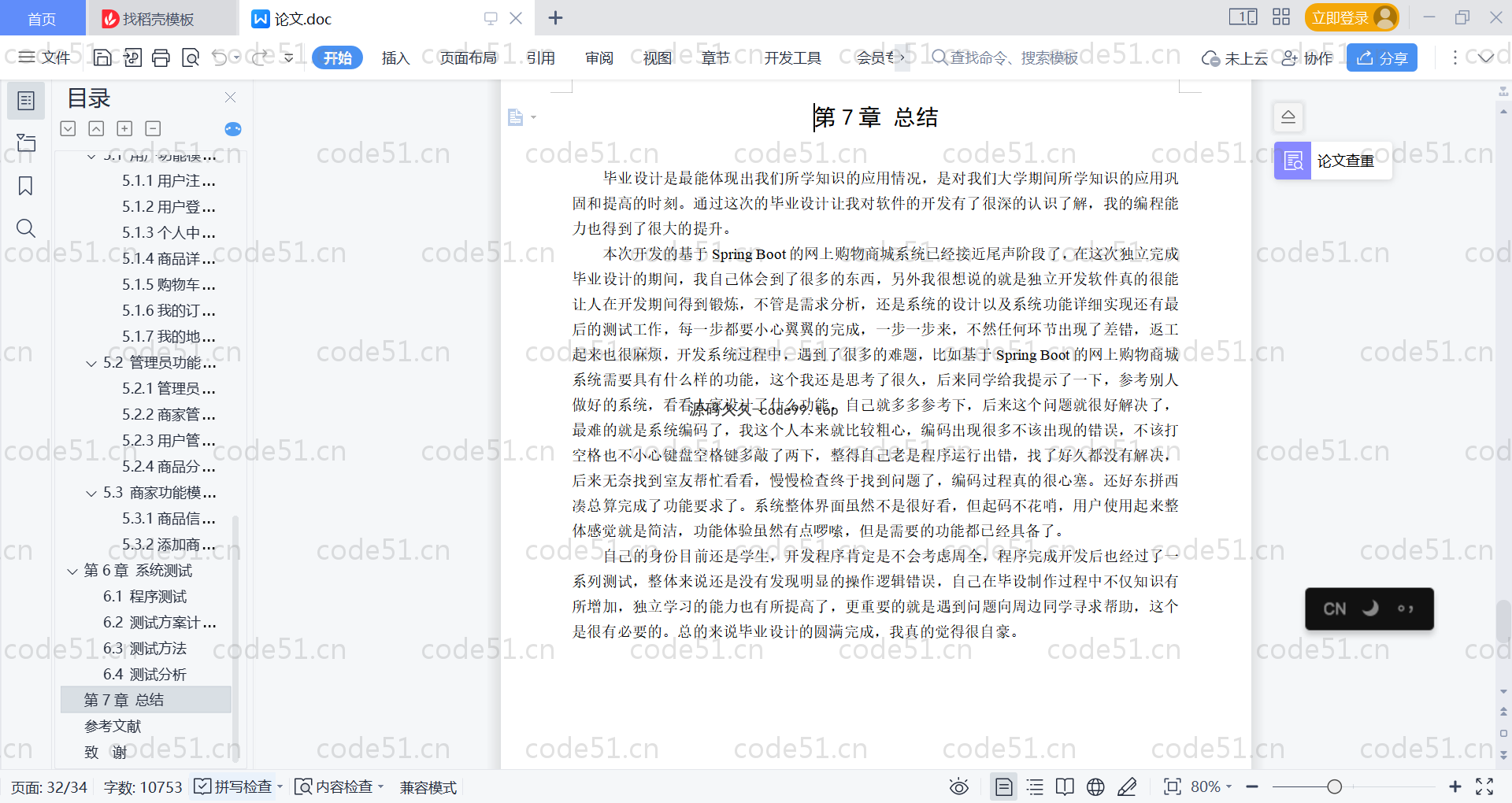
Task: Click the Save icon in toolbar
Action: (102, 57)
